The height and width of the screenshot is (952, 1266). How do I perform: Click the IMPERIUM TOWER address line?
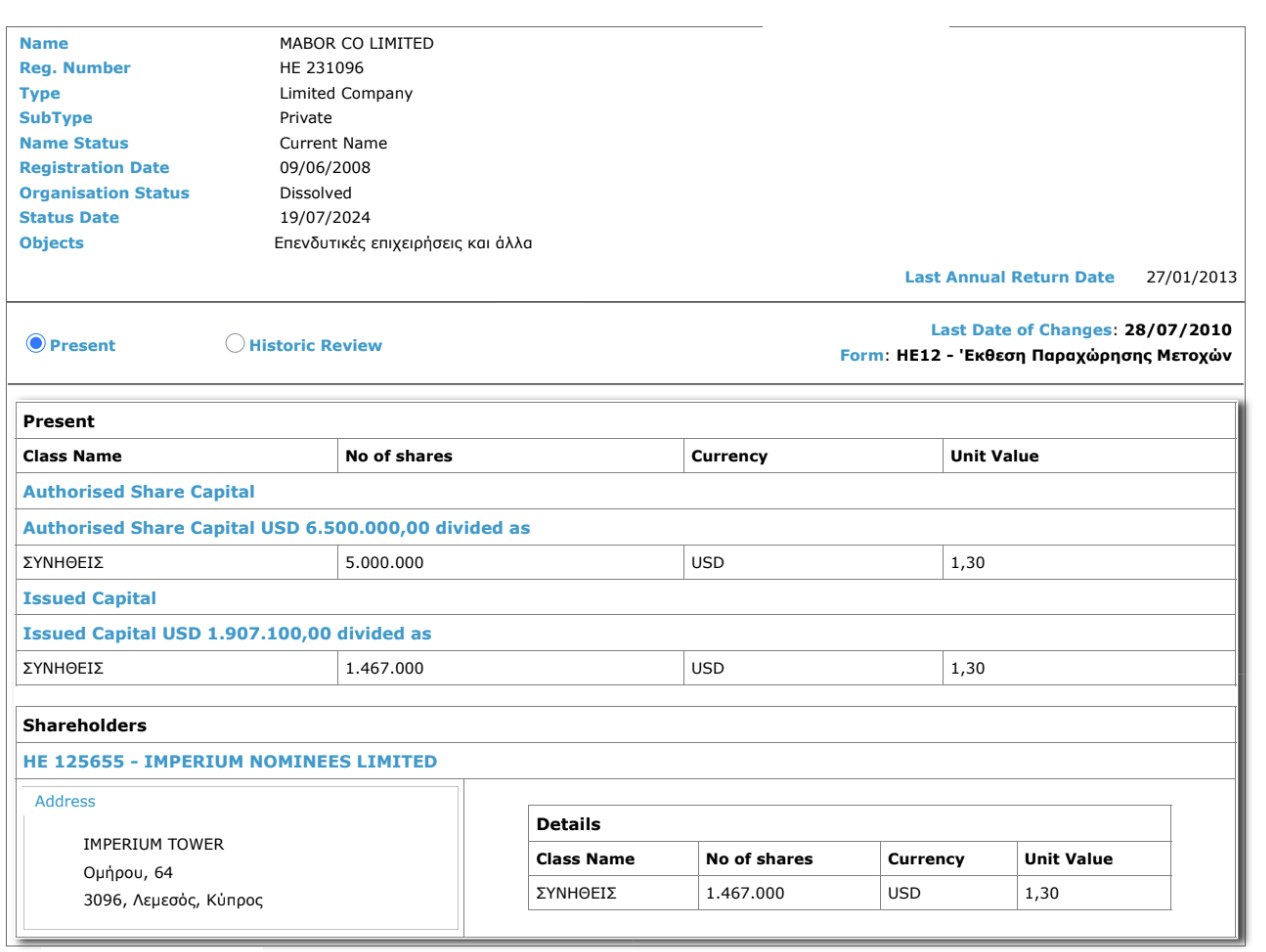(x=153, y=844)
